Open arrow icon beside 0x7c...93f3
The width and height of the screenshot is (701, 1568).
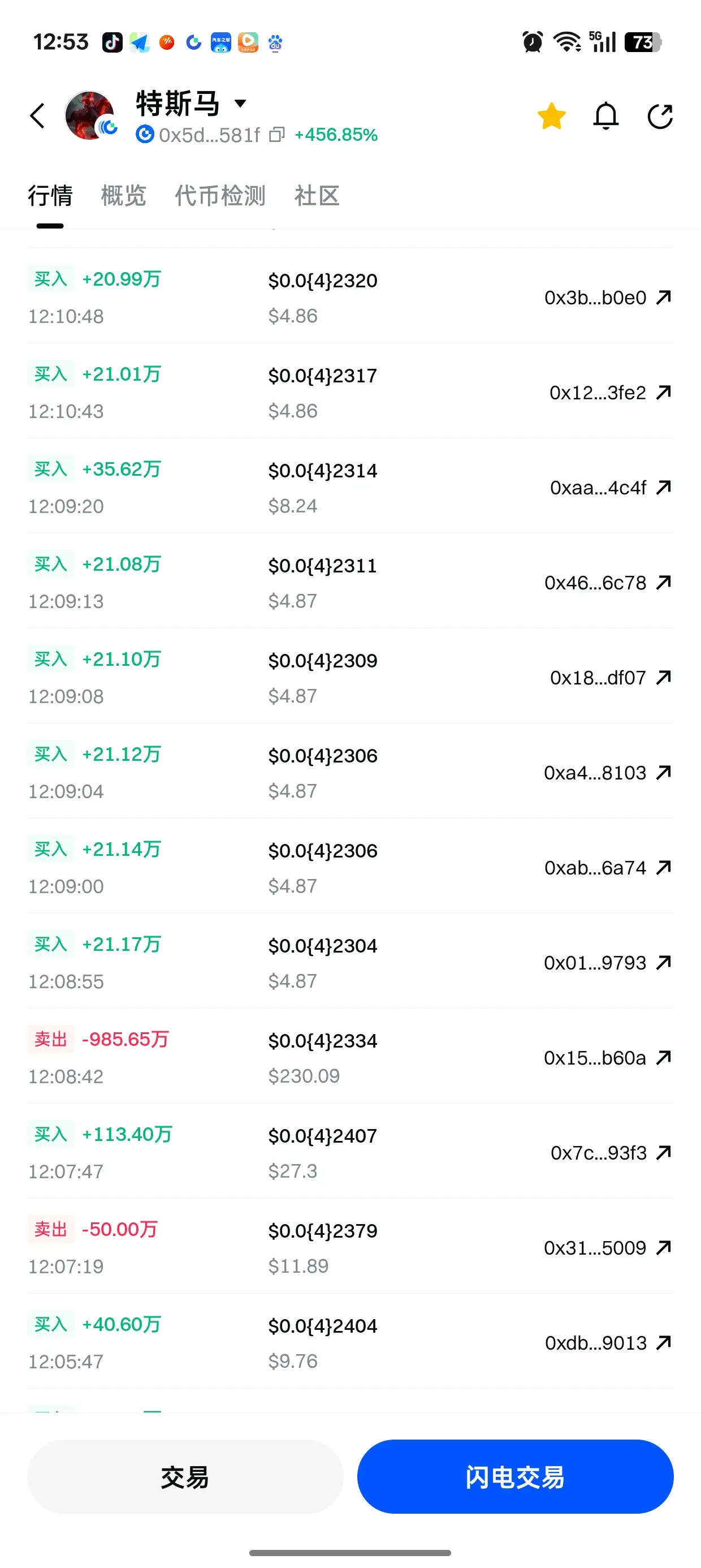[x=664, y=1152]
